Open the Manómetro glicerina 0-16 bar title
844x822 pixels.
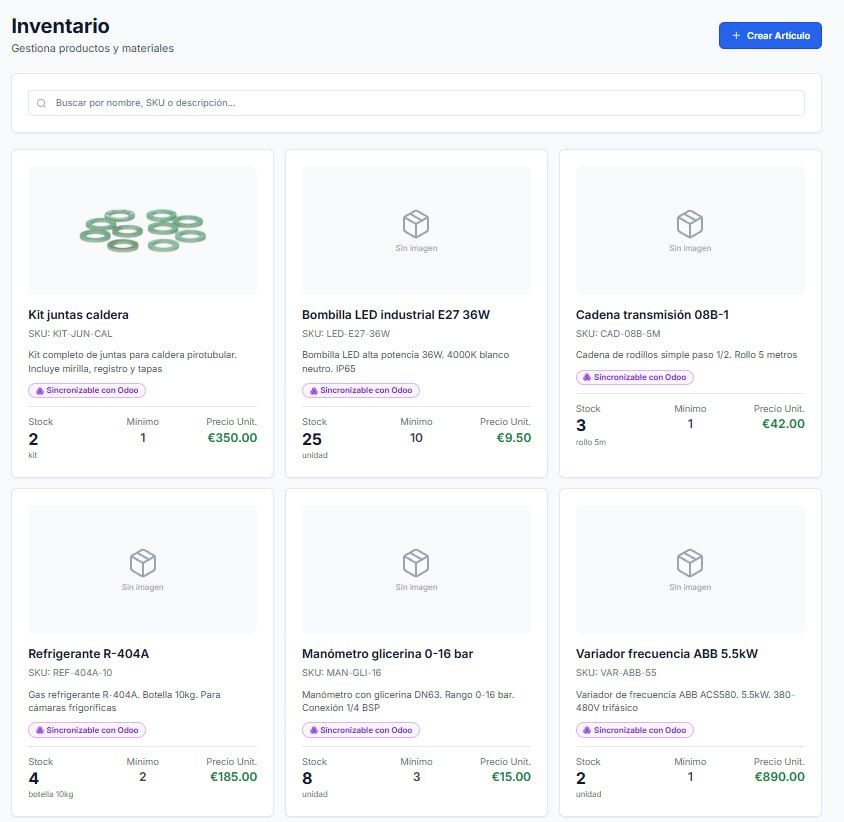388,654
